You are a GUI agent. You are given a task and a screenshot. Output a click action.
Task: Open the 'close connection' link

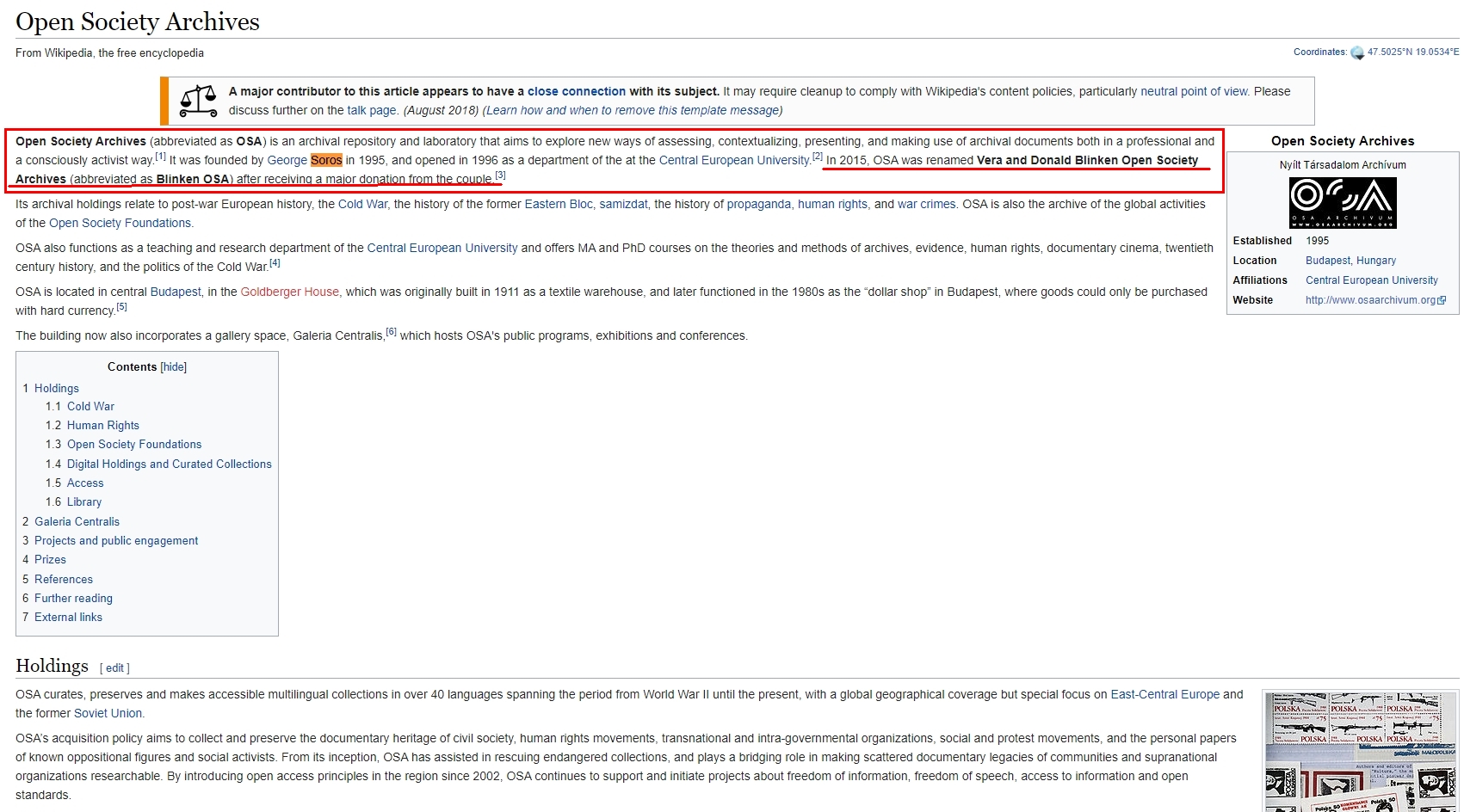pos(577,91)
